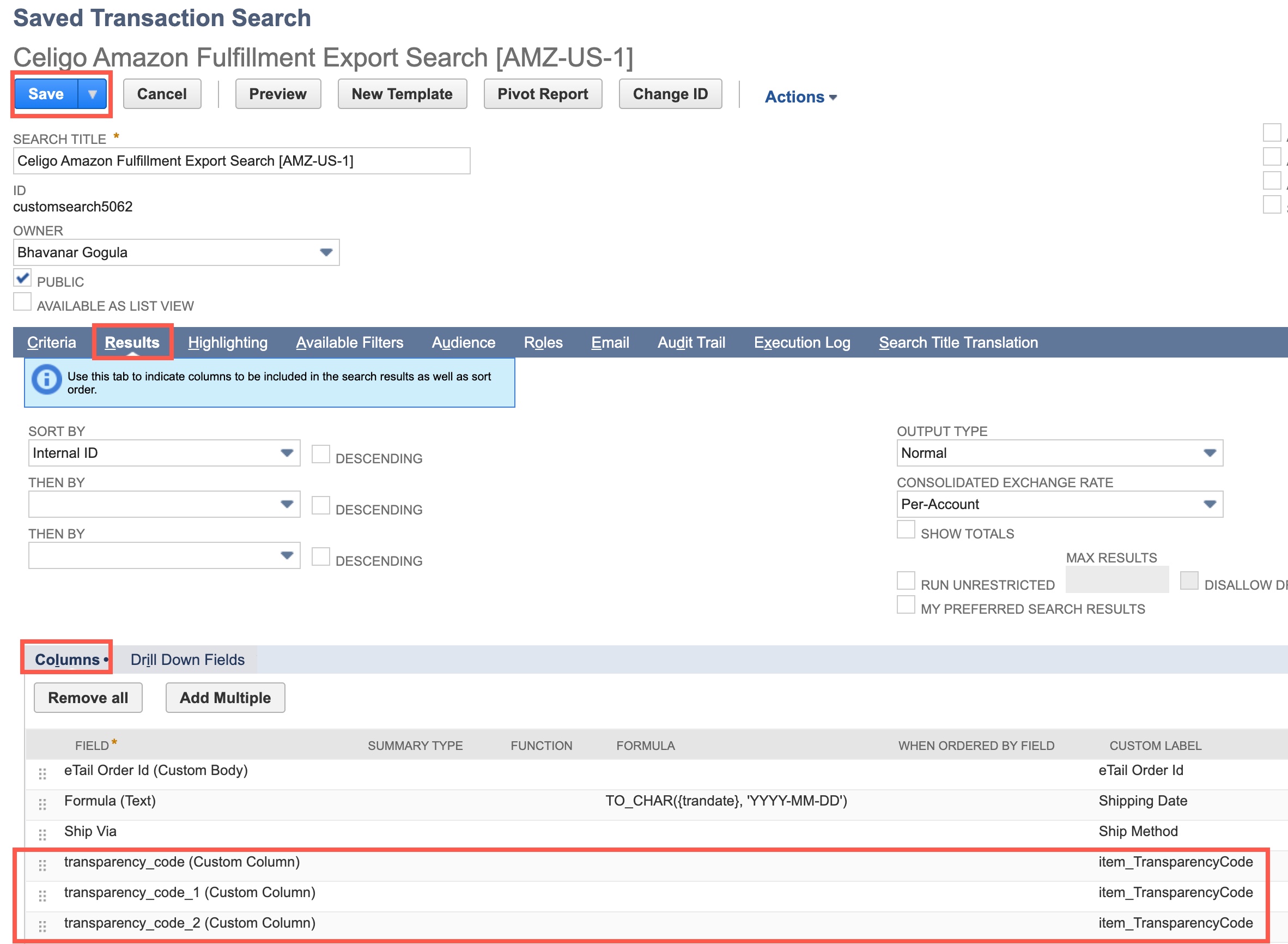Click drag handle of Ship Via row
1288x944 pixels.
click(x=42, y=835)
